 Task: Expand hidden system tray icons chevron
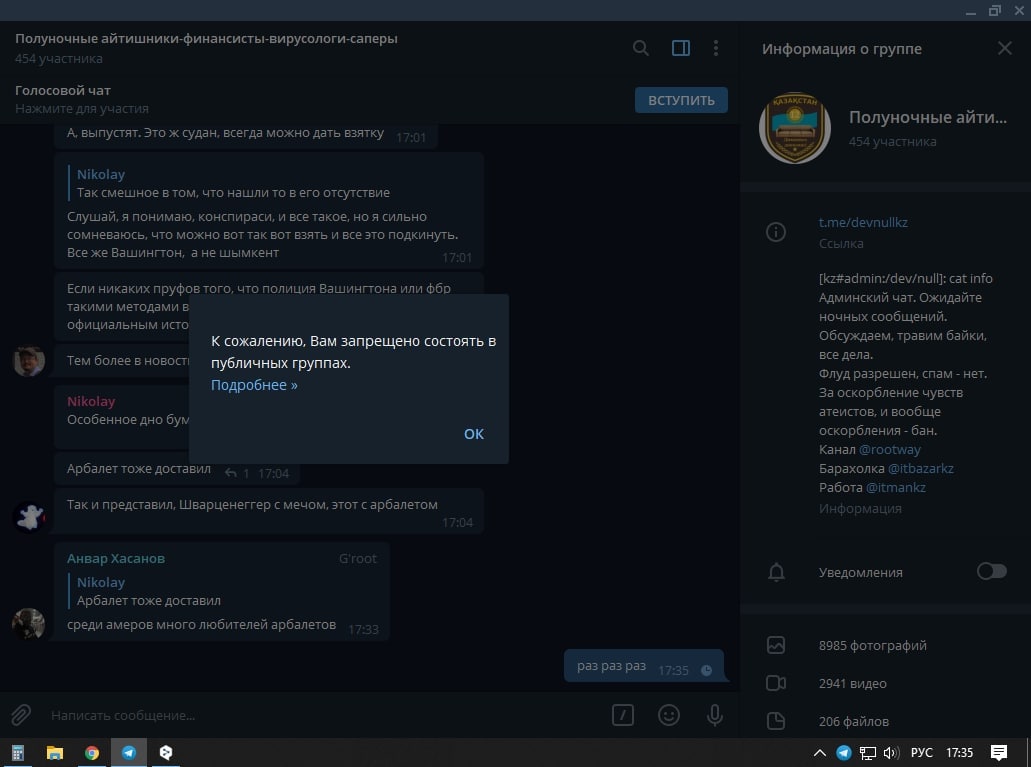point(819,753)
